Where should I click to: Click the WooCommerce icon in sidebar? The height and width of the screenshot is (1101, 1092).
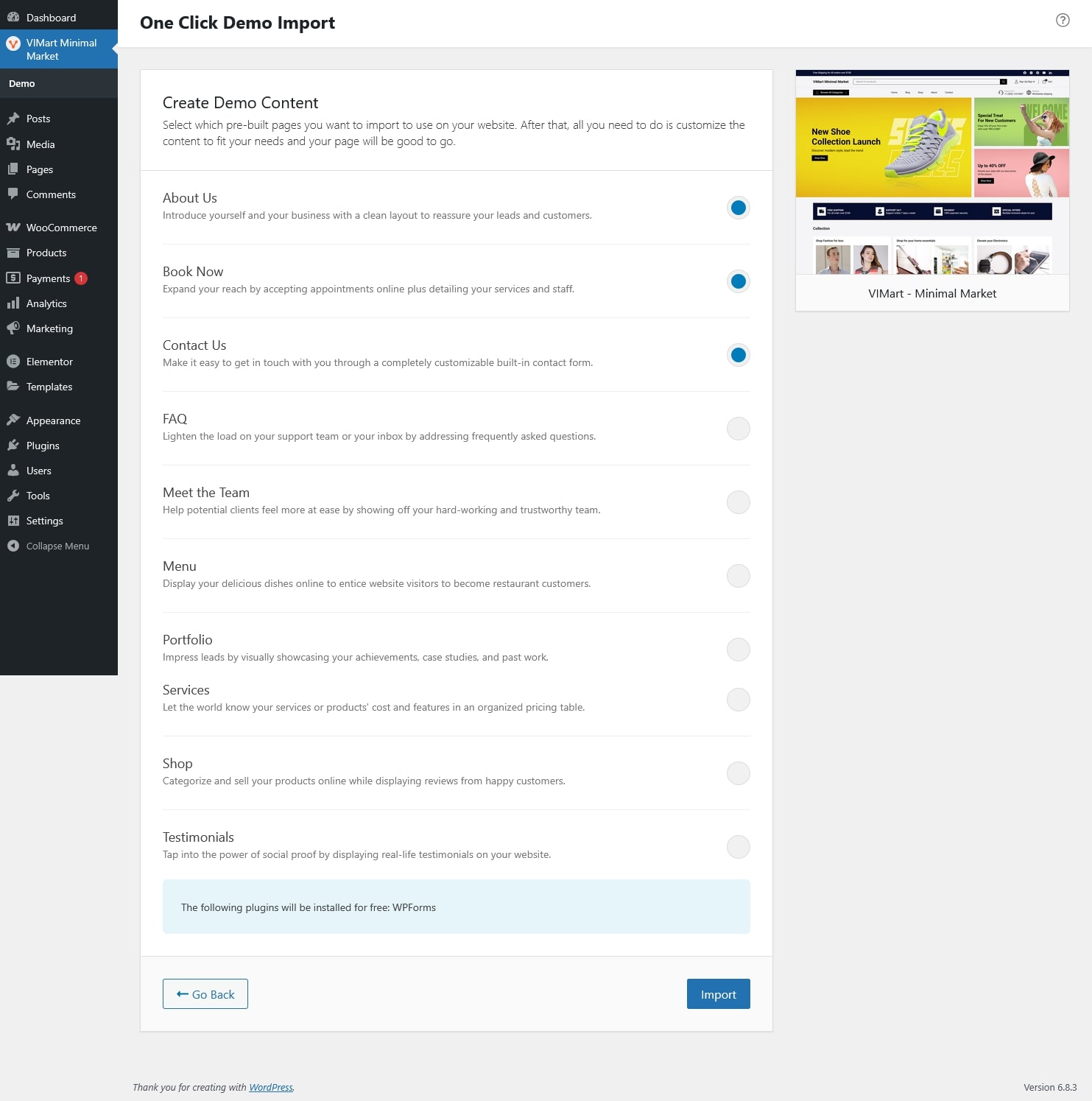coord(13,228)
